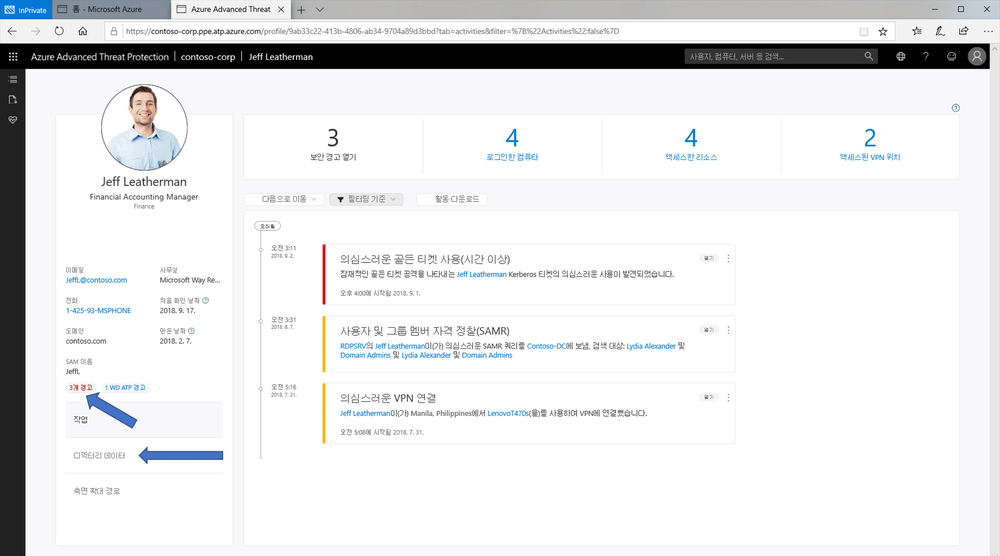Click Jeff Leatherman's profile photo
1000x556 pixels.
[x=144, y=127]
